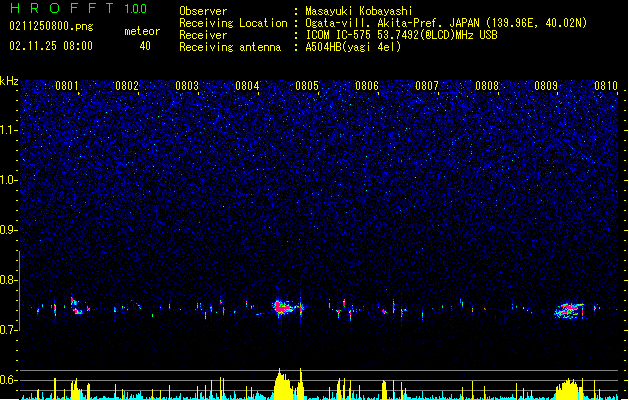Click the HROFFT title text

(x=61, y=8)
